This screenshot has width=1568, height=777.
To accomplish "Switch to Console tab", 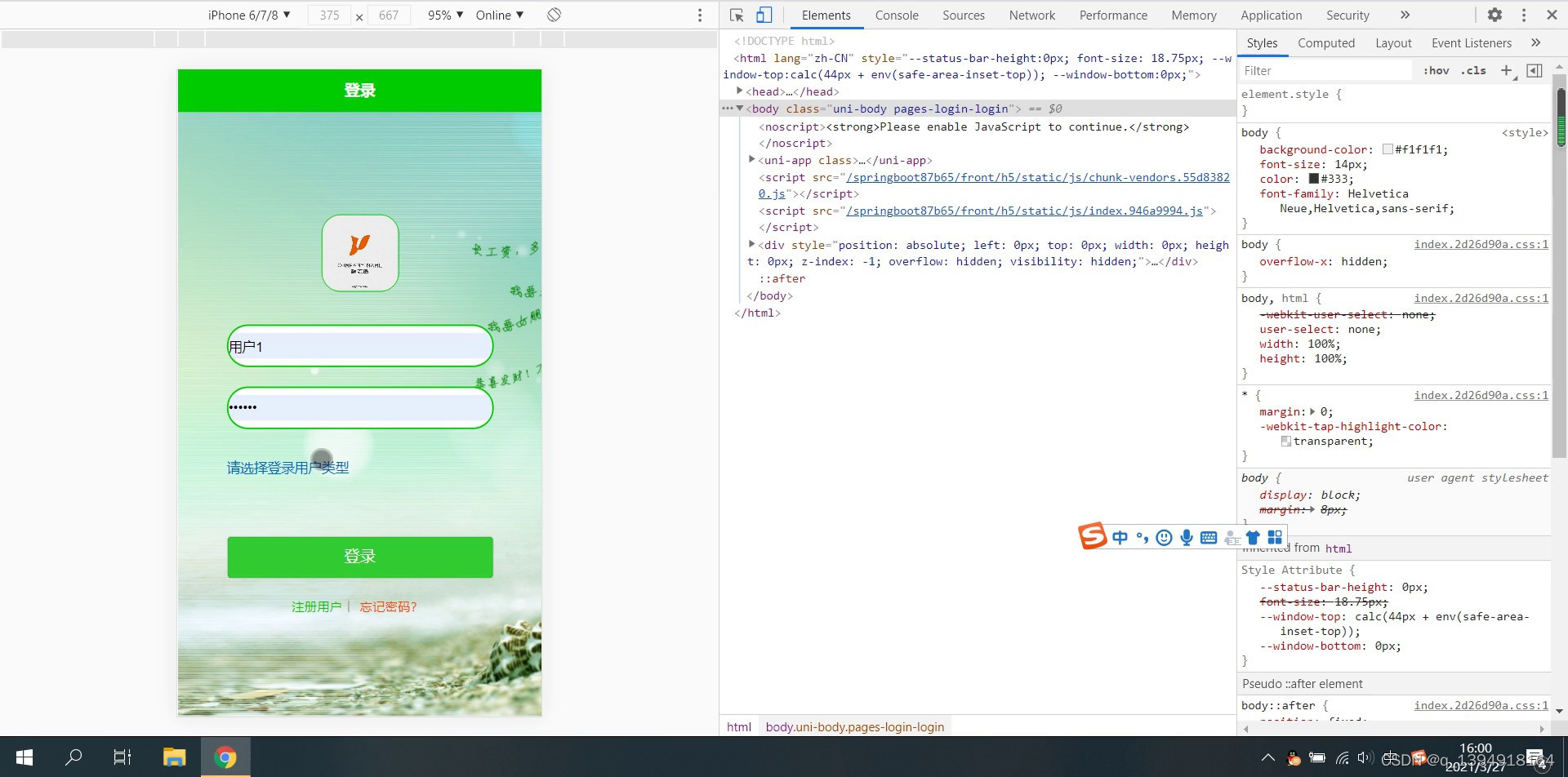I will [897, 15].
